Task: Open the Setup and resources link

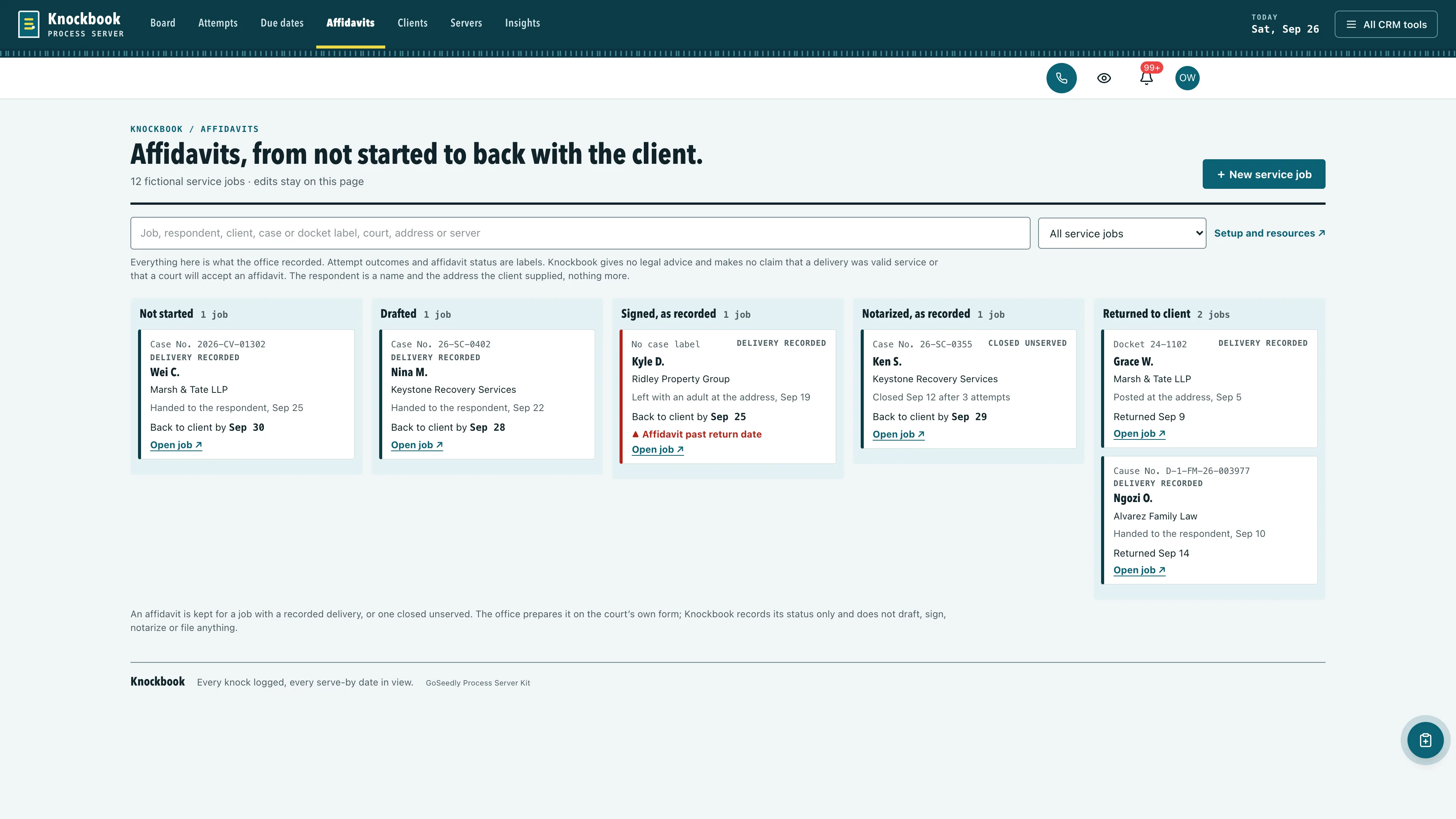Action: [x=1269, y=233]
